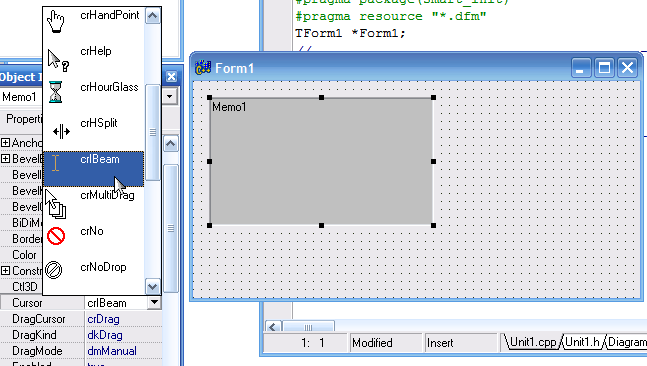The image size is (647, 366).
Task: Select crMultiDrag text in cursor list
Action: coord(107,195)
